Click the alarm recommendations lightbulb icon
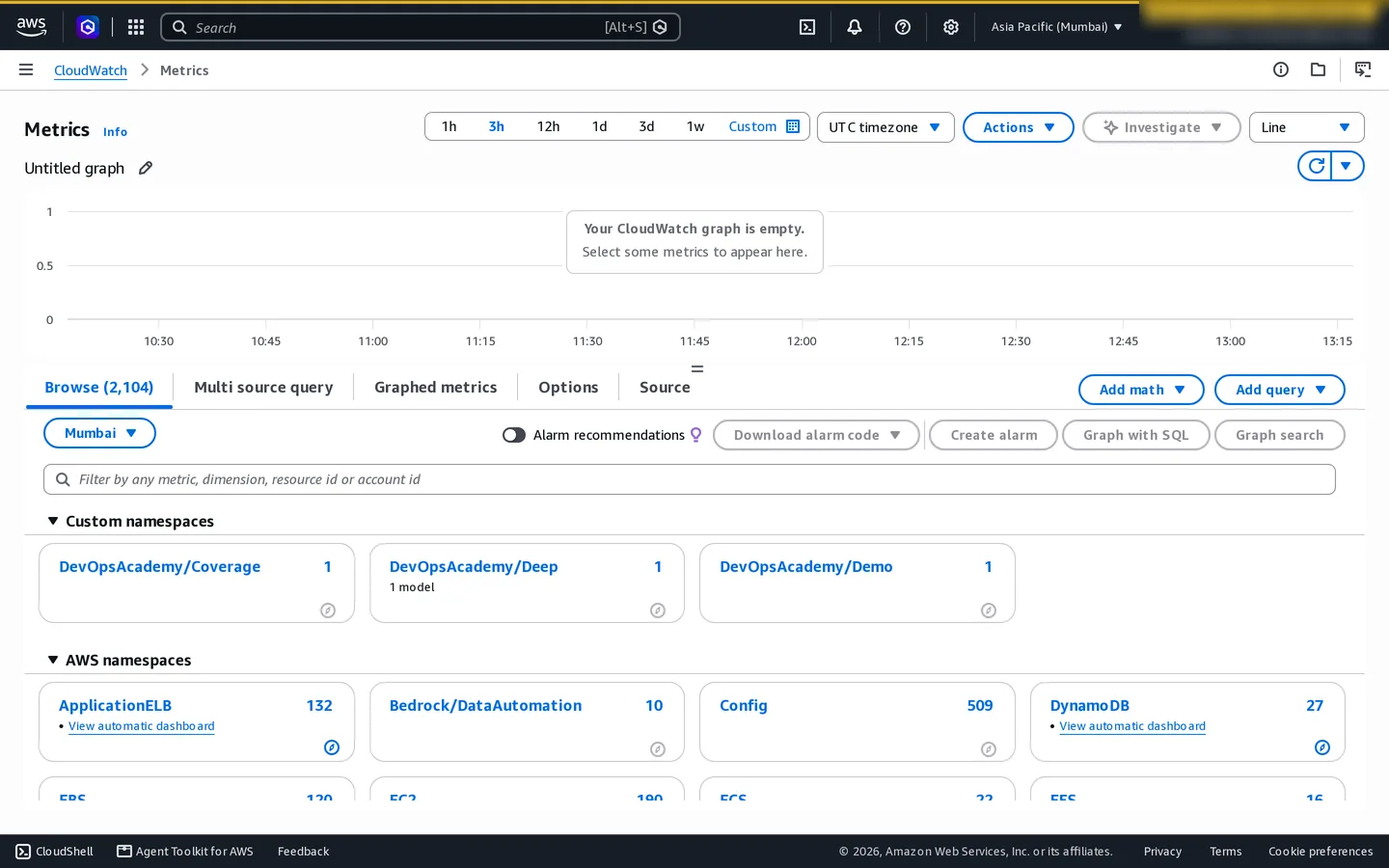Image resolution: width=1389 pixels, height=868 pixels. point(695,435)
